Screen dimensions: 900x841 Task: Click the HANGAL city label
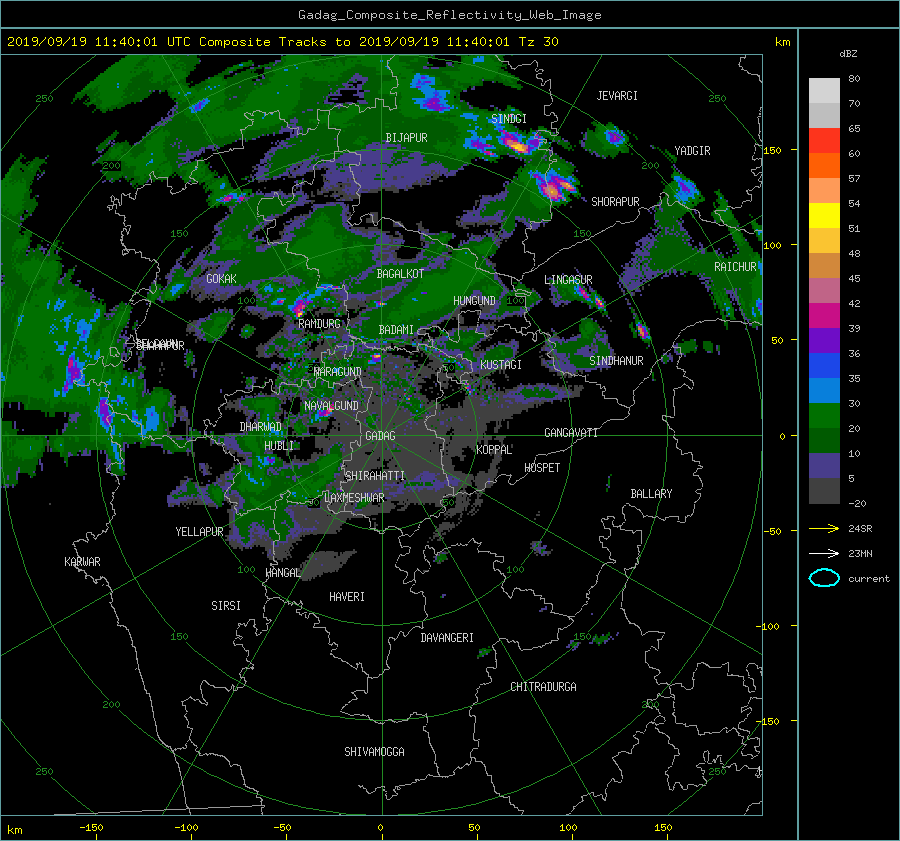click(x=283, y=573)
